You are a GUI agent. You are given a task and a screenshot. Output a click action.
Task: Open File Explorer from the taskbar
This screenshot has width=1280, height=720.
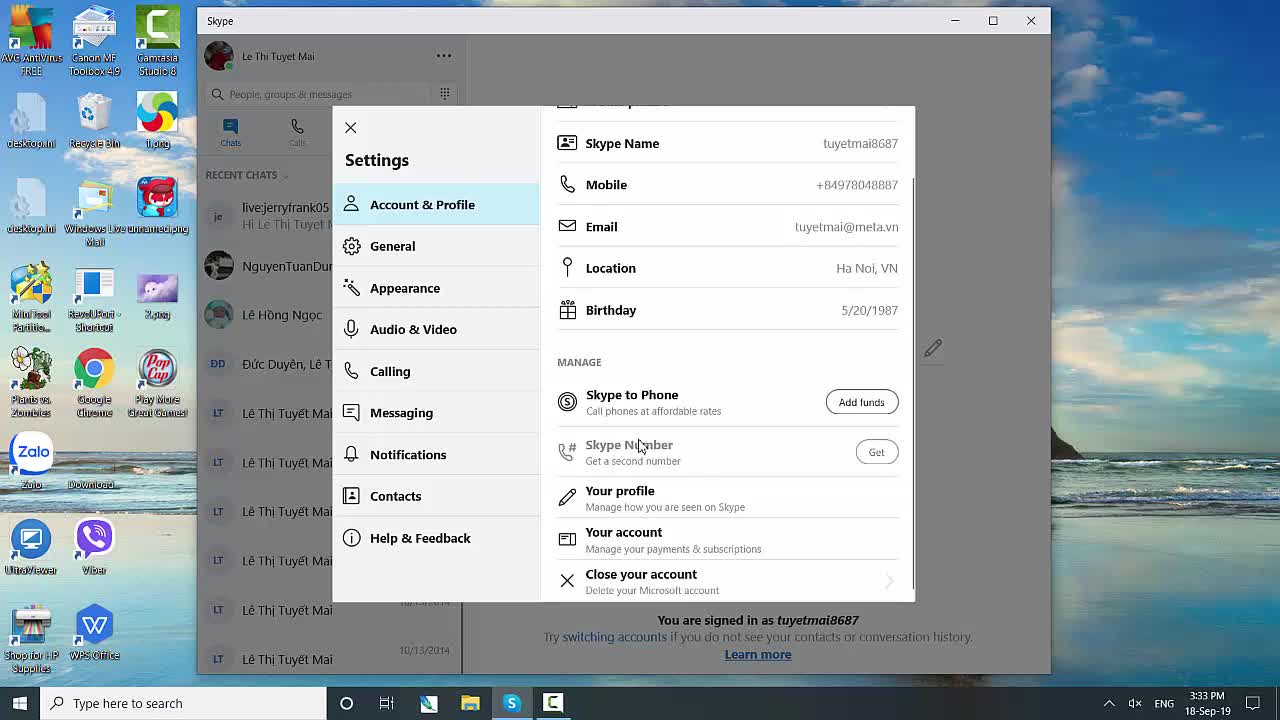(470, 703)
